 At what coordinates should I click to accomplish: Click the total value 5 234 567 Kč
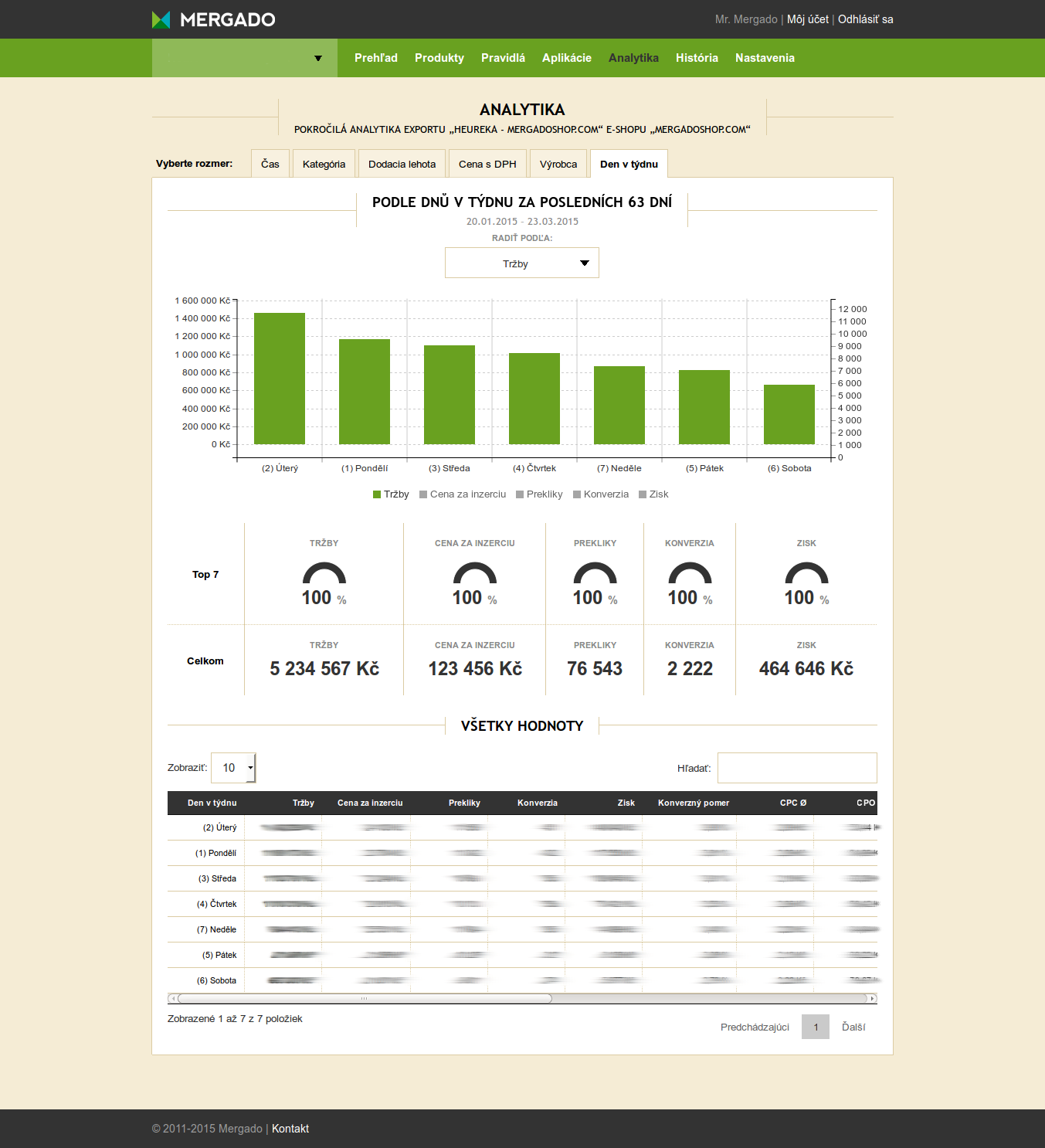point(324,669)
